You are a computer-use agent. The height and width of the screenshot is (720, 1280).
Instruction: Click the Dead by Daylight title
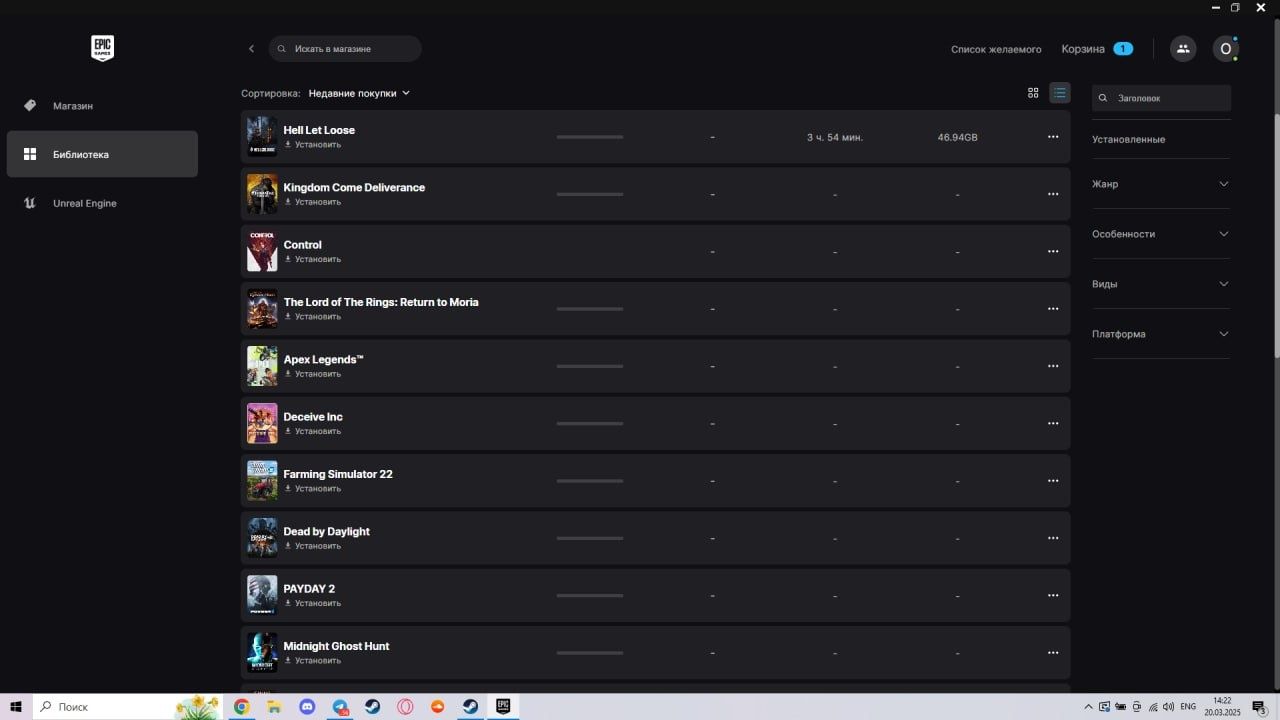click(x=327, y=531)
